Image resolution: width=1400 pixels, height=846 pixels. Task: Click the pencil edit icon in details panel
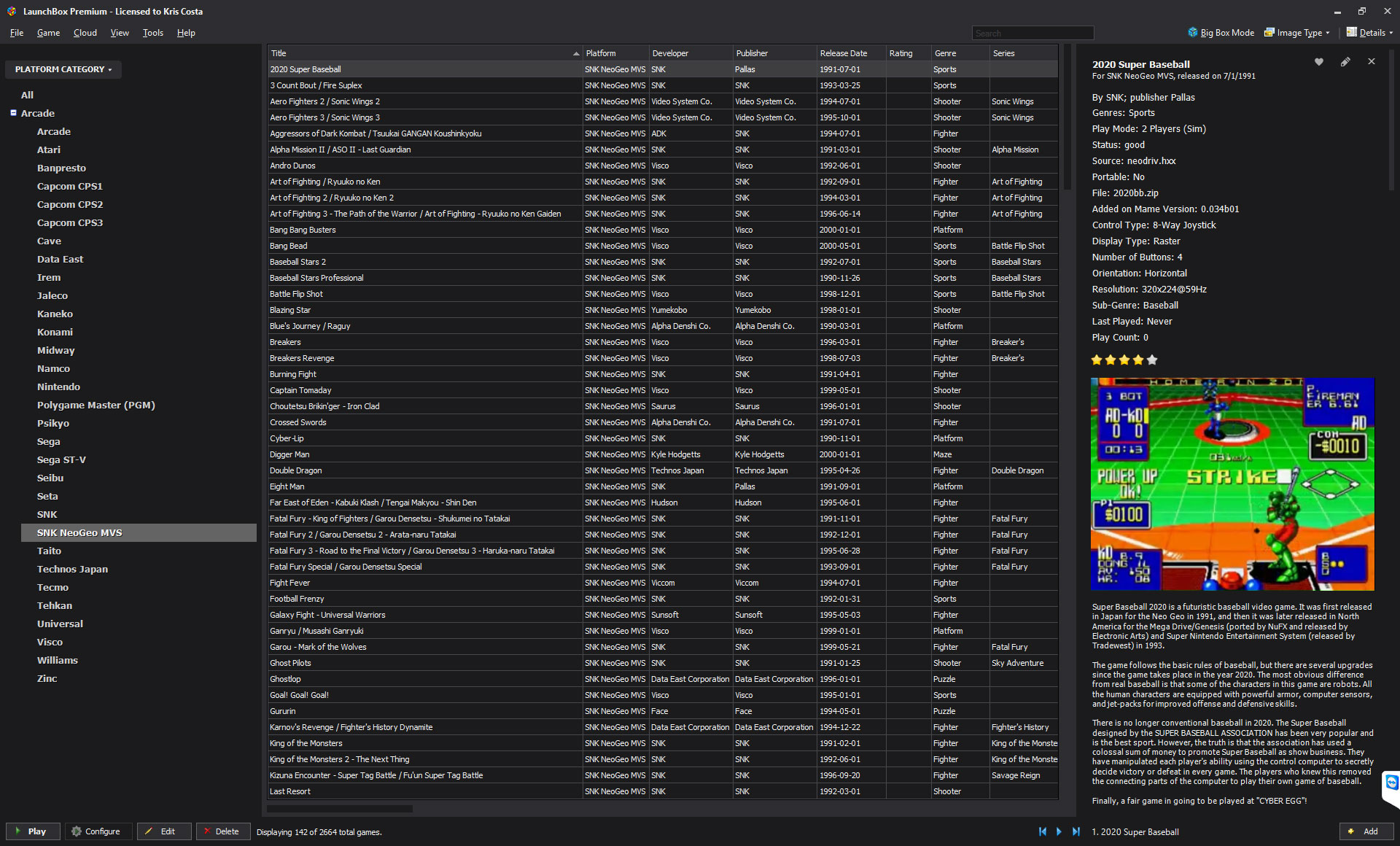[1345, 62]
